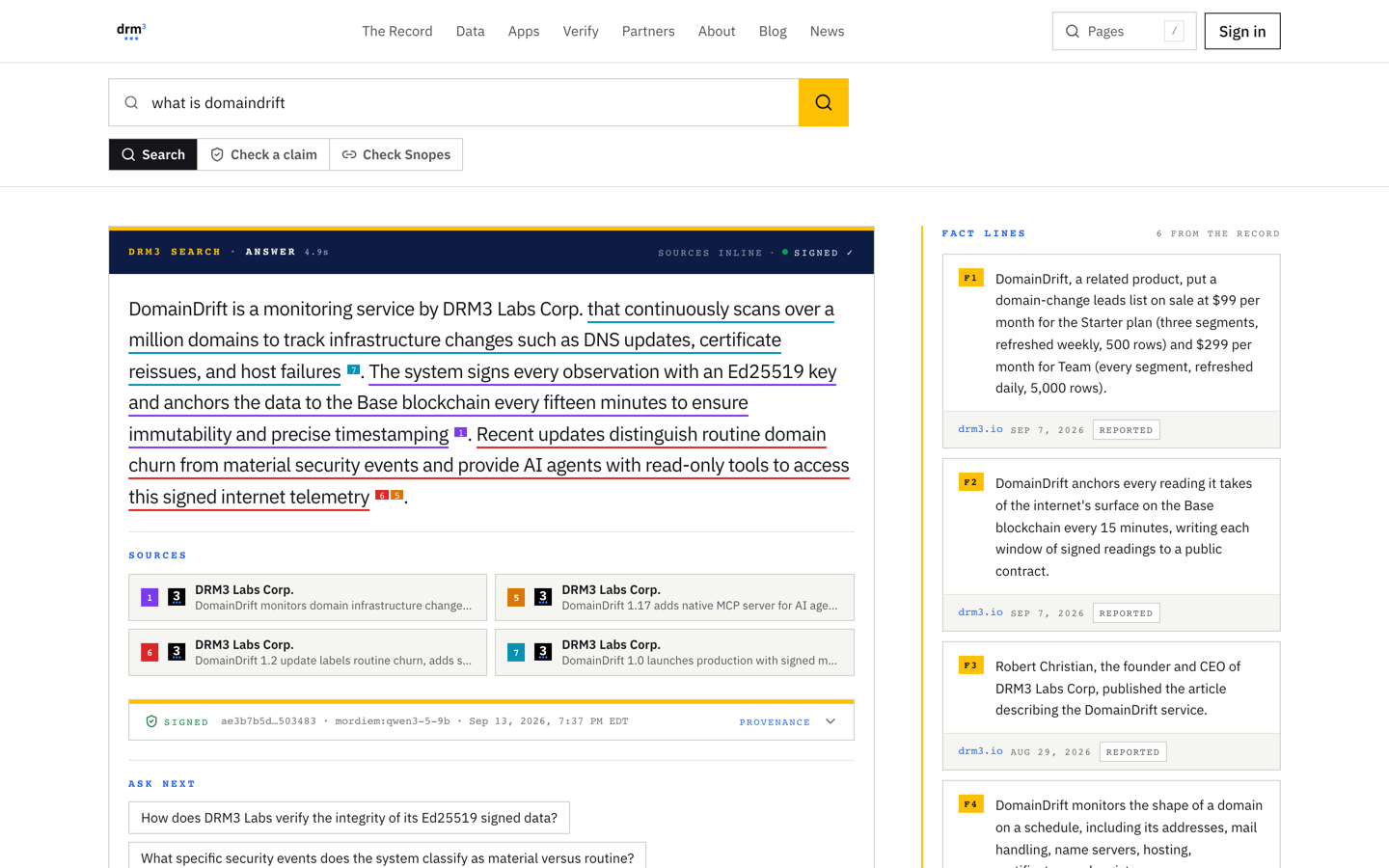Switch to Check a claim tab
The image size is (1389, 868).
coord(263,154)
